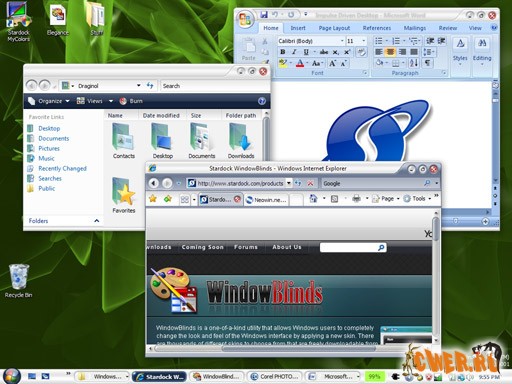Viewport: 512px width, 384px height.
Task: Click the Google search box in IE
Action: pos(372,183)
